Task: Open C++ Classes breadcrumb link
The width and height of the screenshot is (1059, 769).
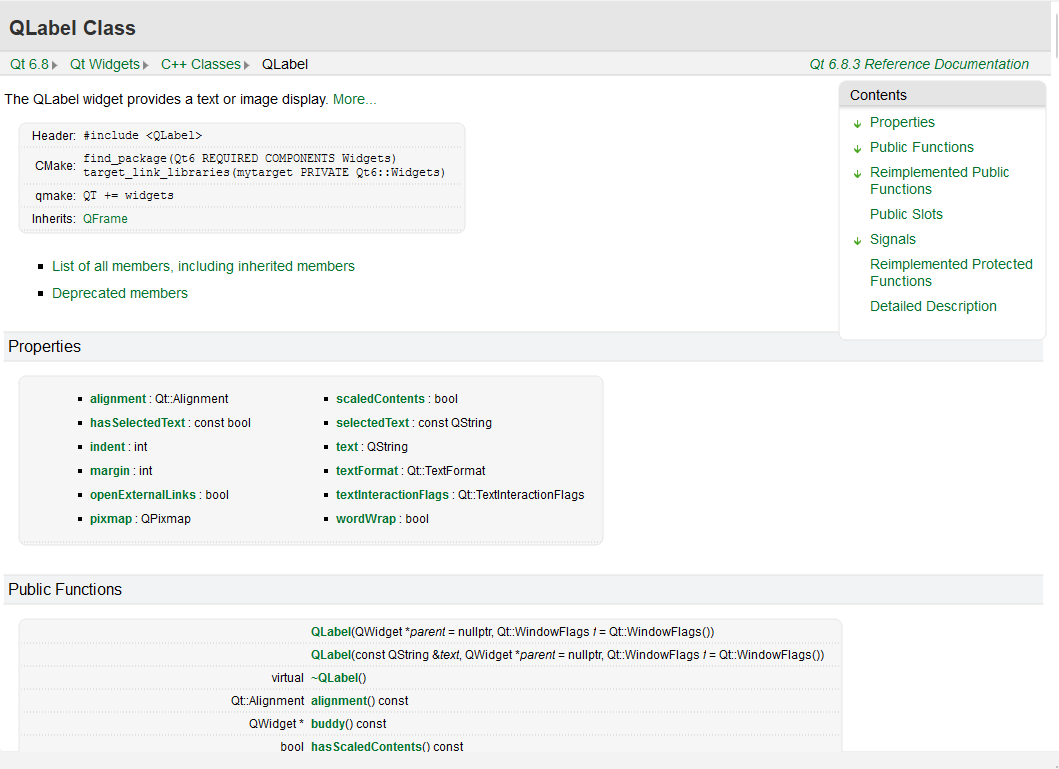Action: coord(201,64)
